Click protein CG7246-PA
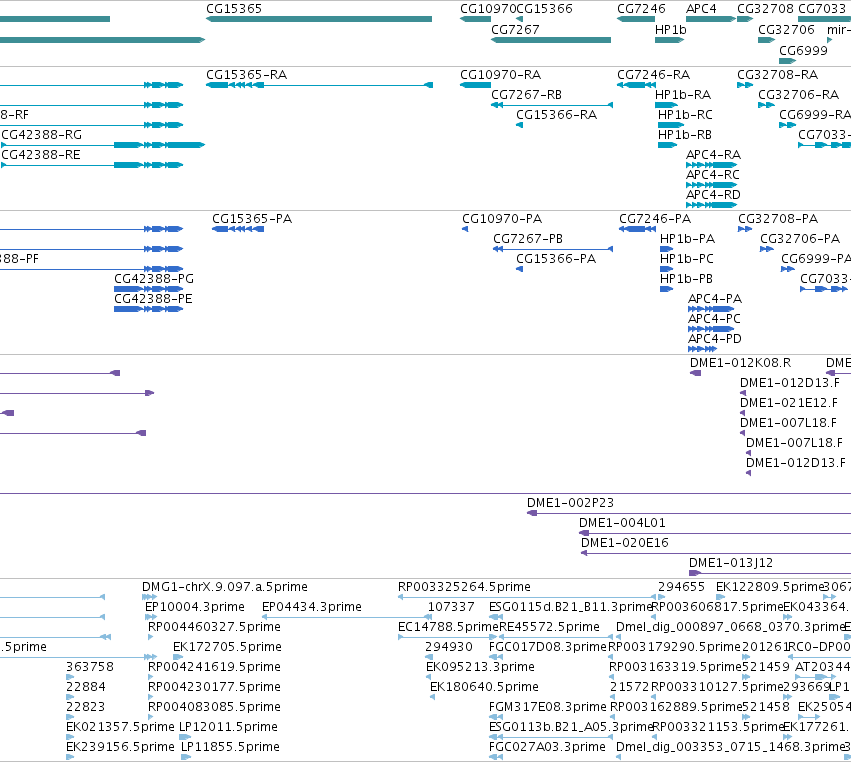Screen dimensions: 851x762 click(x=655, y=219)
